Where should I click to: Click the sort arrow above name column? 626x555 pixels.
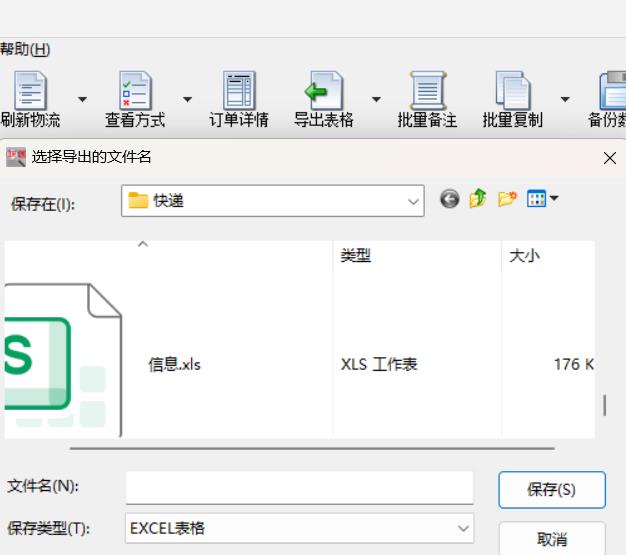click(143, 244)
